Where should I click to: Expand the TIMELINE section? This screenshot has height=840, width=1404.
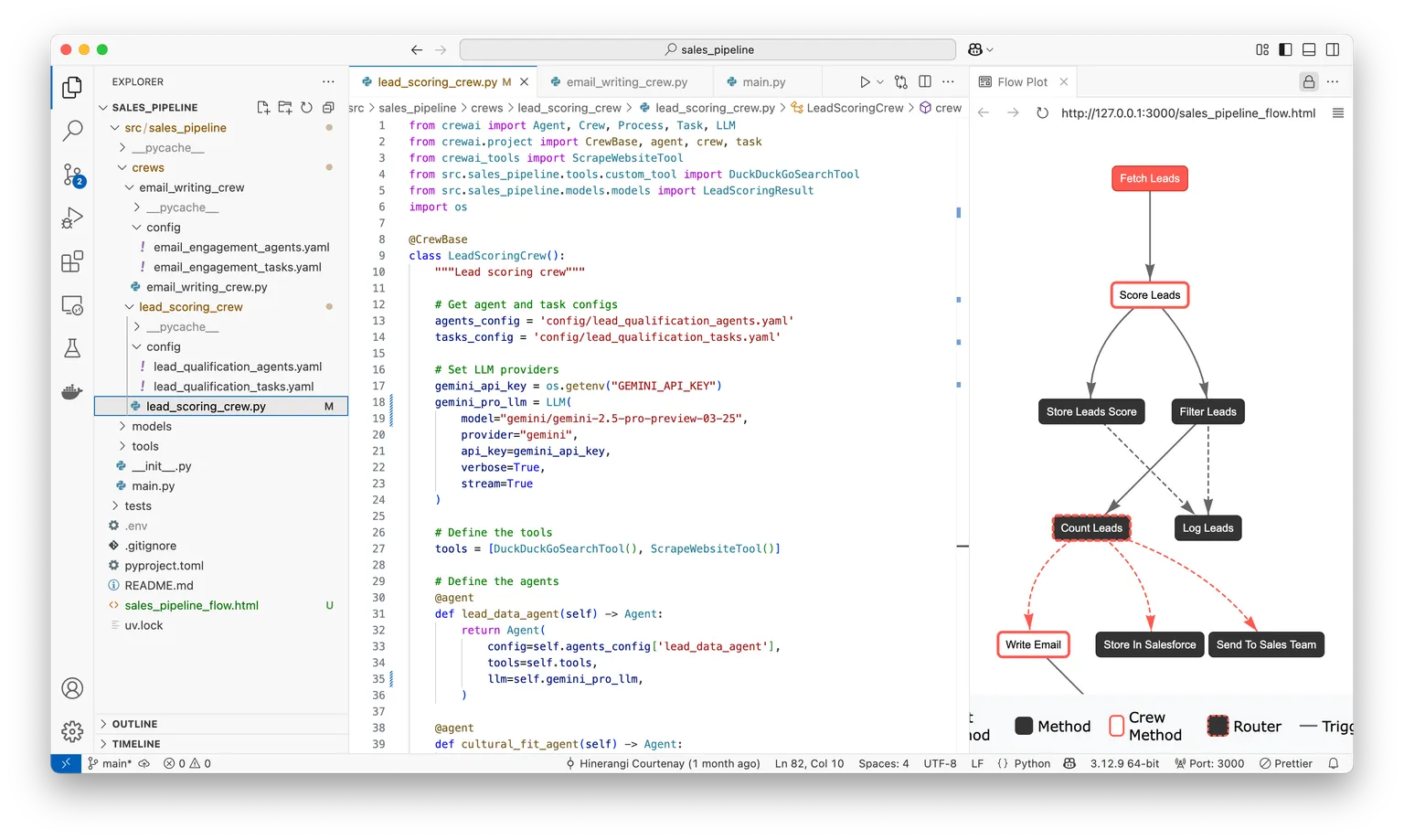point(221,744)
